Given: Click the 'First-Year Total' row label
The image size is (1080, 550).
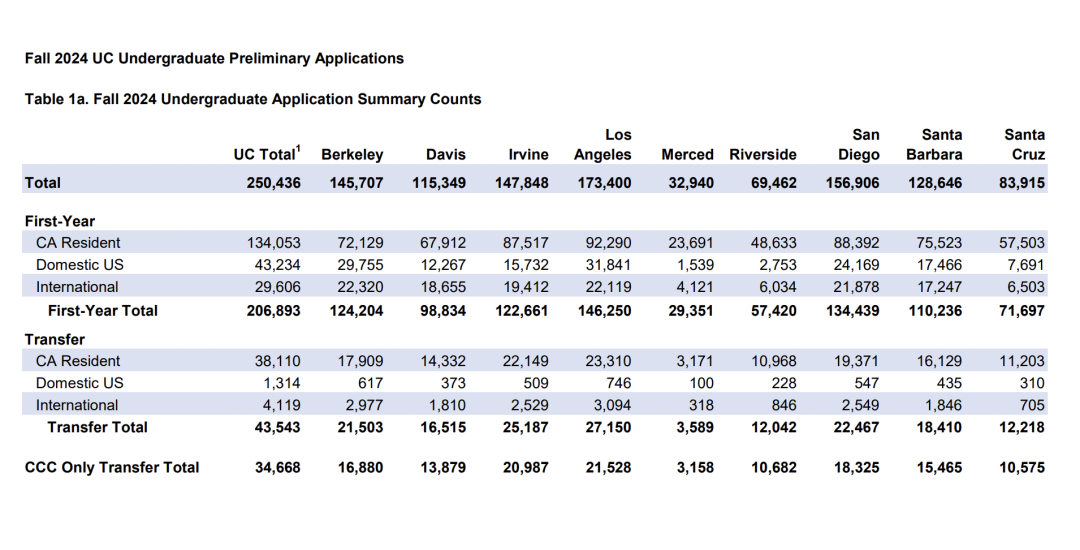Looking at the screenshot, I should [103, 311].
